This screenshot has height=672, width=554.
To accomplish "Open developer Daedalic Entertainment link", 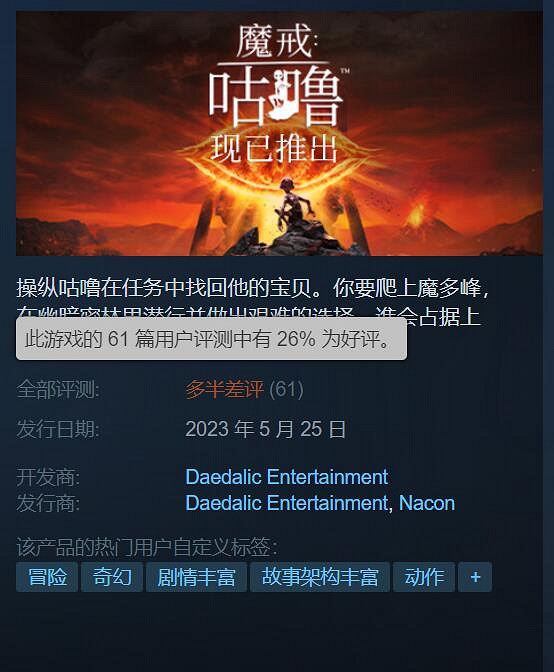I will tap(287, 477).
